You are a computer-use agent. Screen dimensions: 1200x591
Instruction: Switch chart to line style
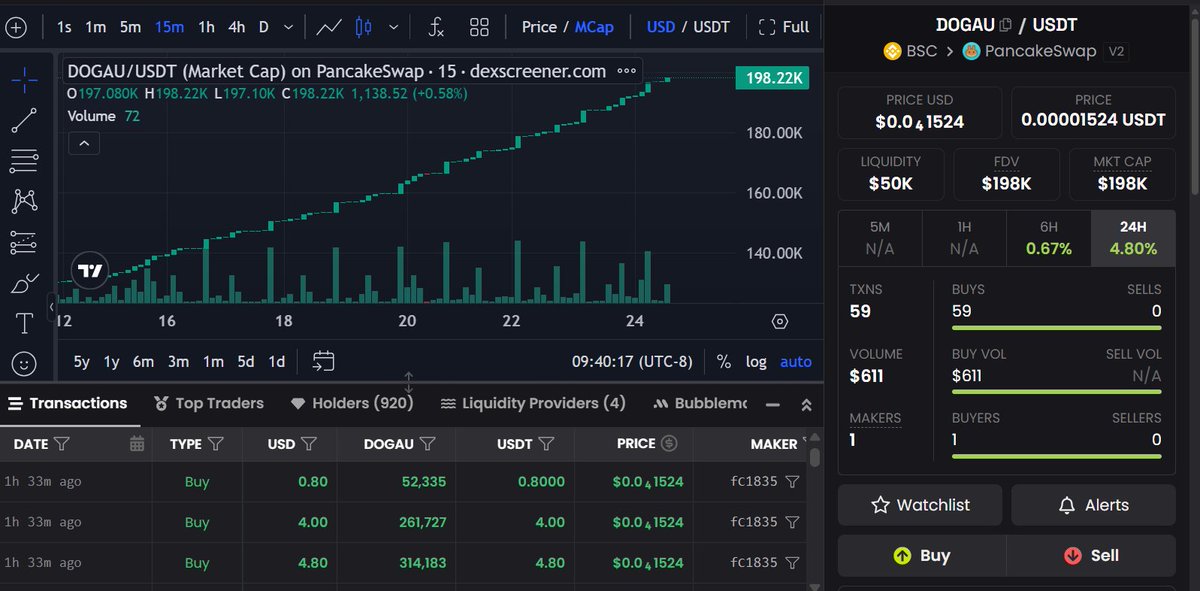(x=329, y=27)
